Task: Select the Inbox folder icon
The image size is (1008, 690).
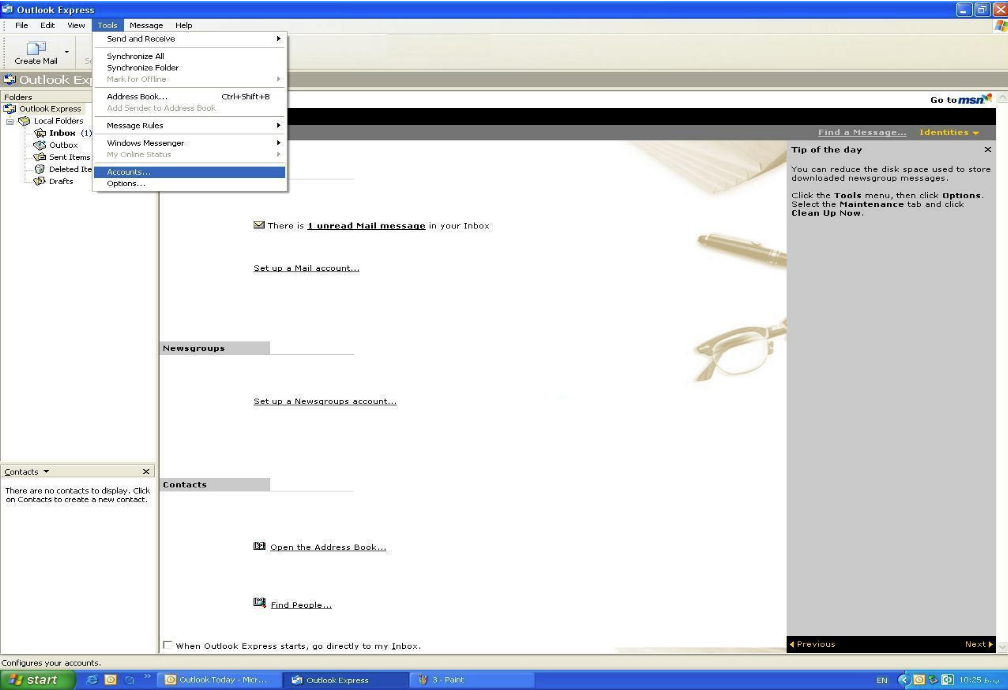Action: pos(40,133)
